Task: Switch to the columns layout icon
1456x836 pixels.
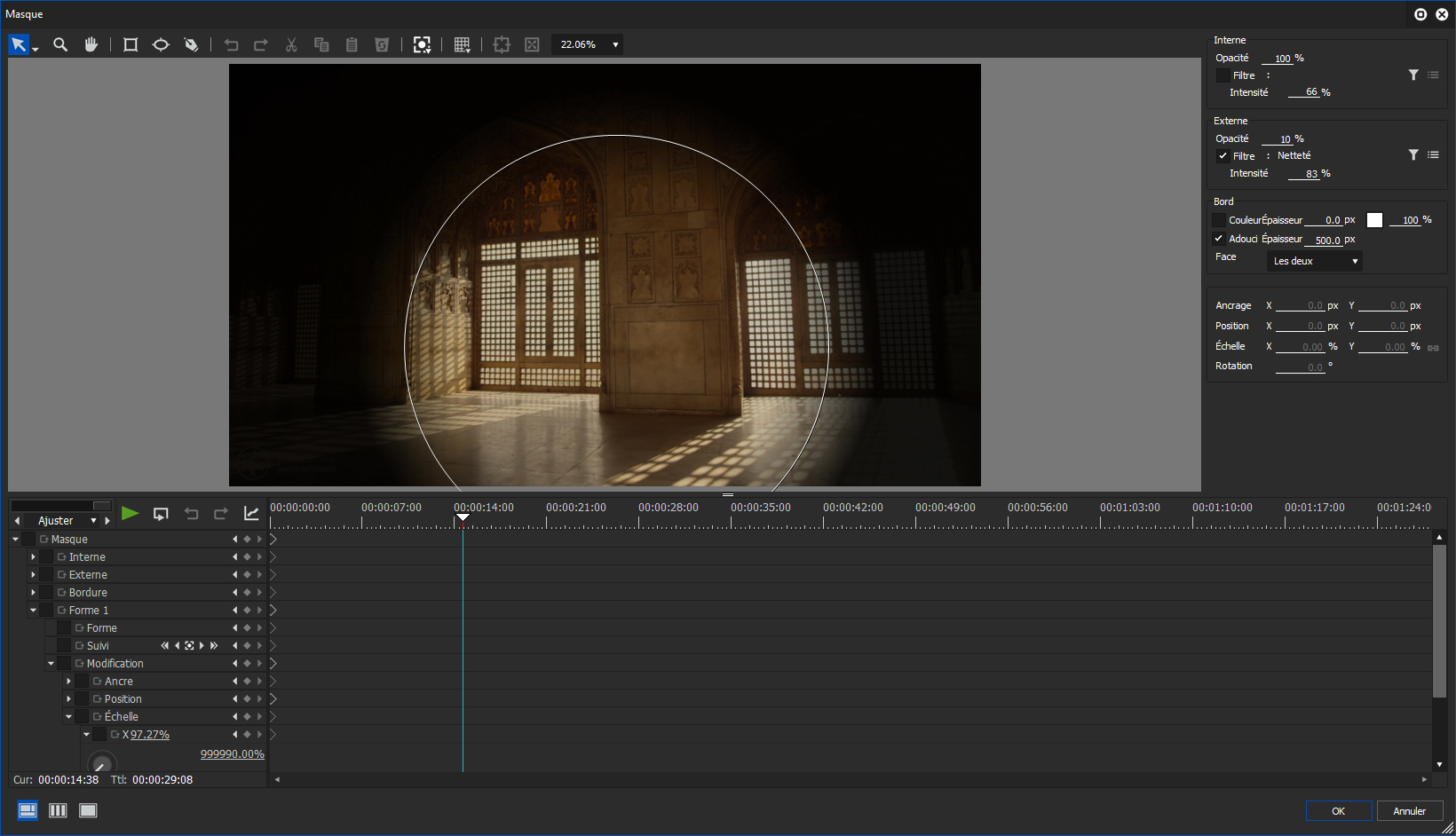Action: (x=58, y=810)
